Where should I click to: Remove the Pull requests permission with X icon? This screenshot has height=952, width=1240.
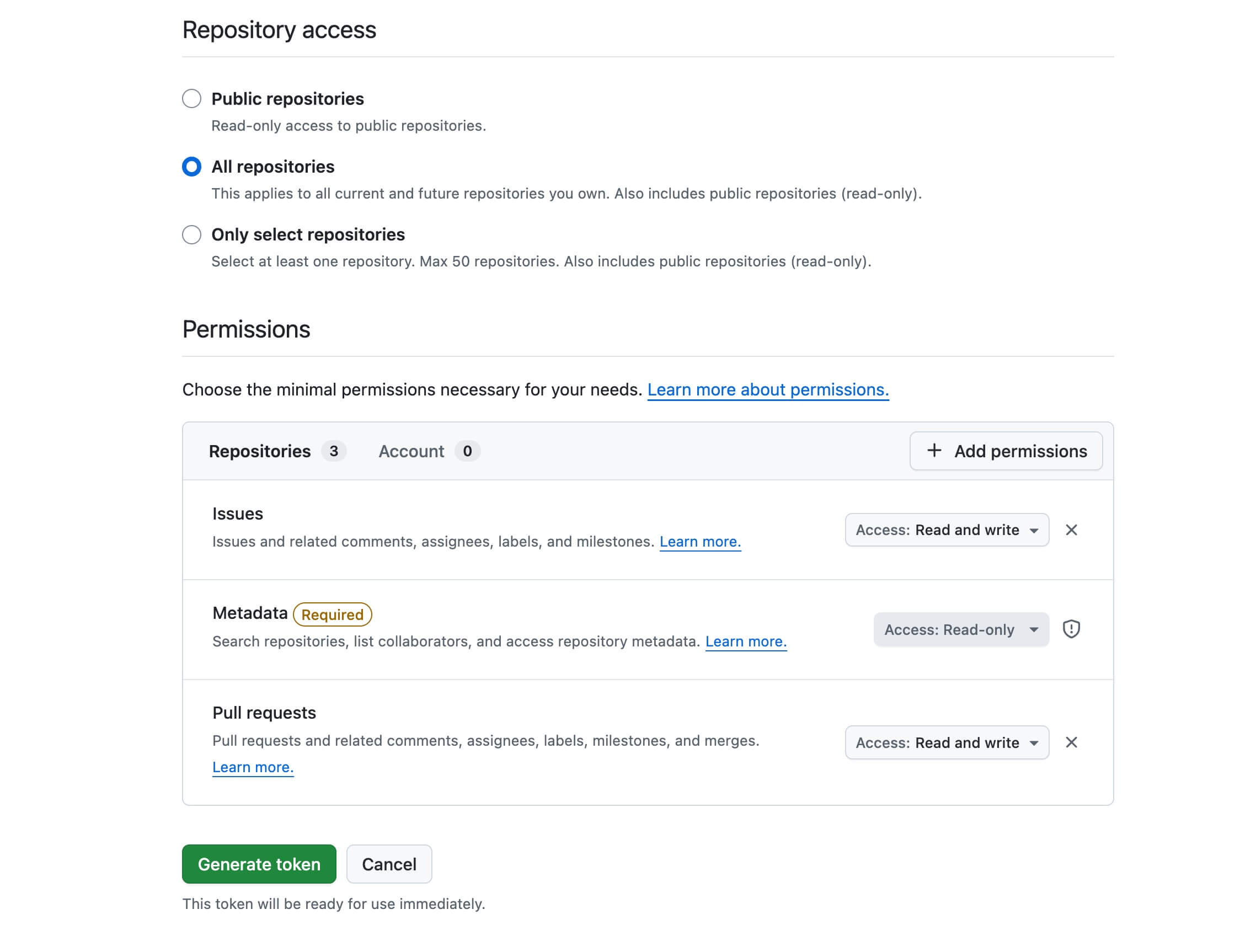(1071, 742)
